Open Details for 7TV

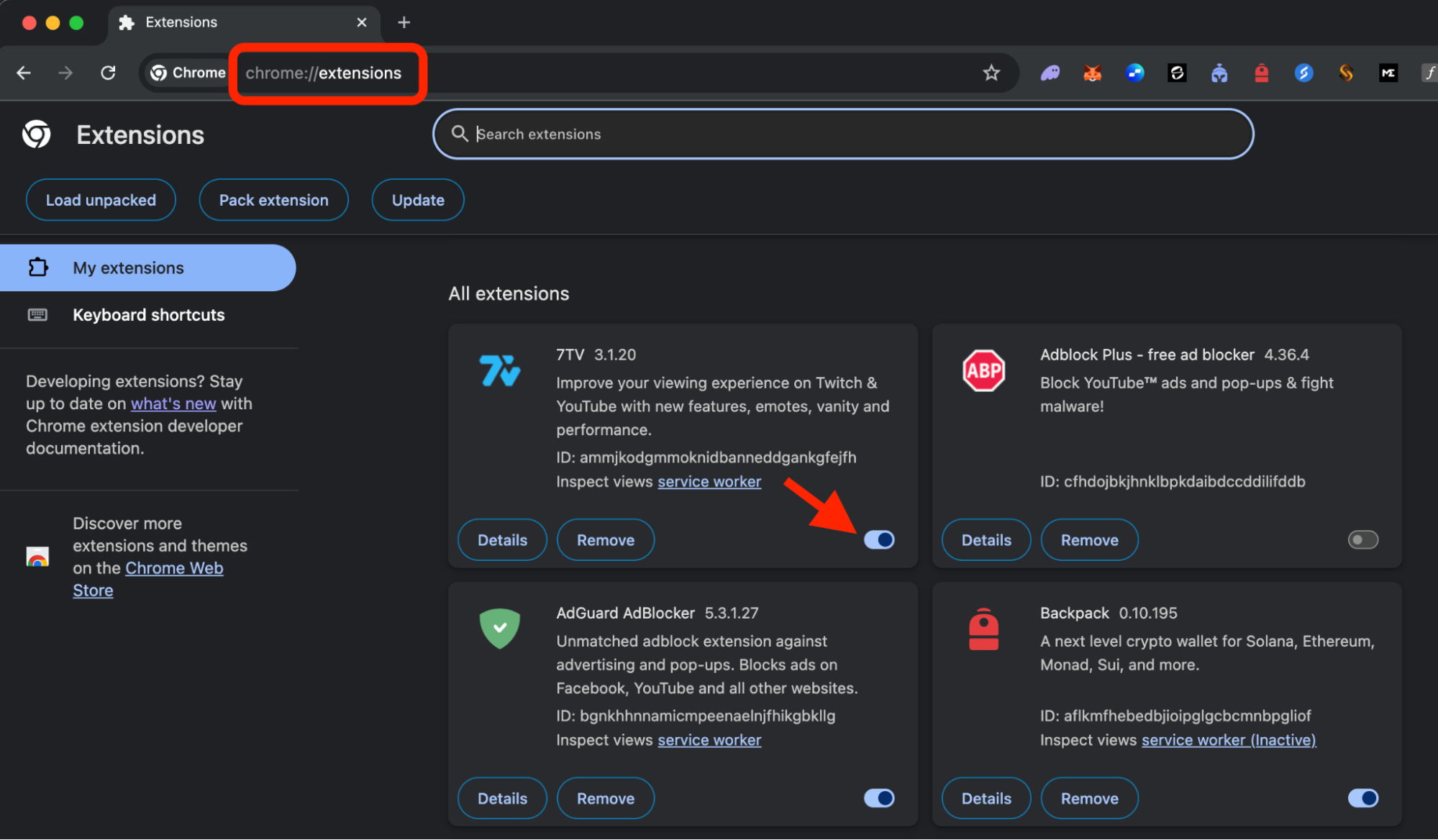502,539
